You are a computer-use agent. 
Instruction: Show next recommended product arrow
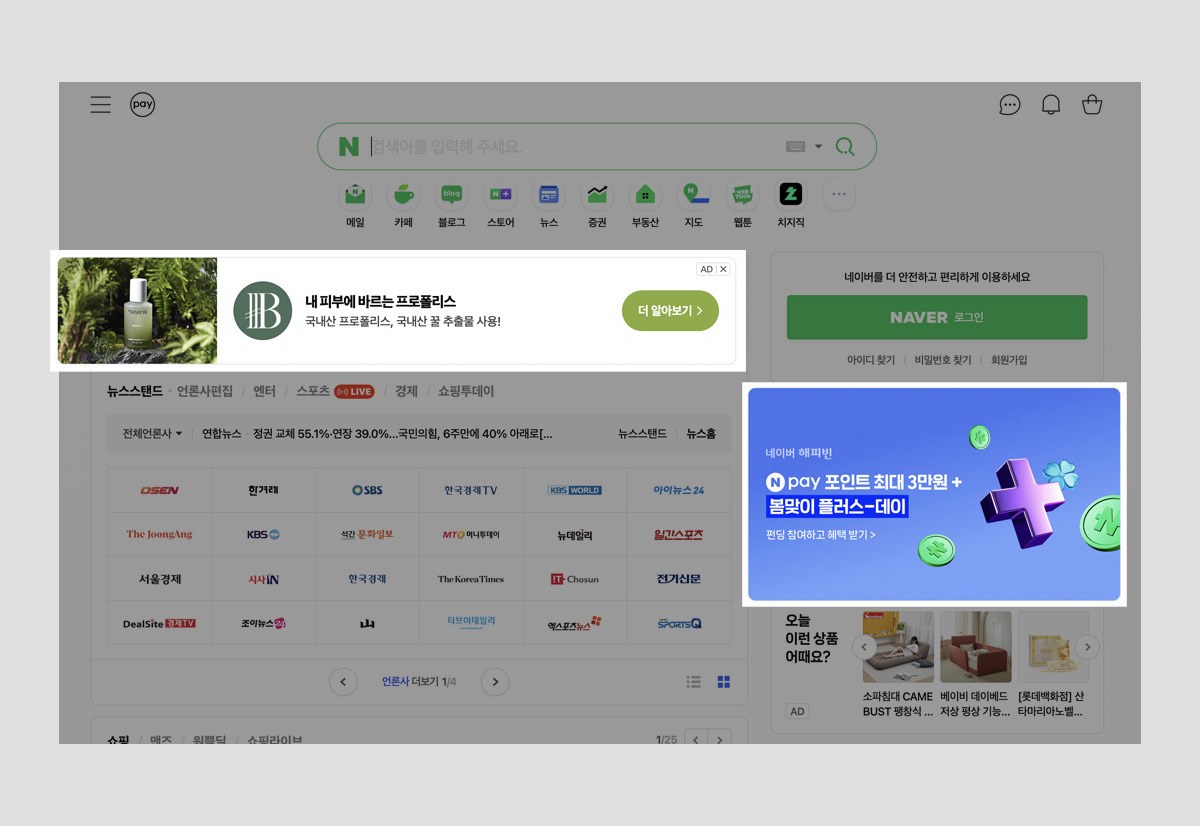tap(1087, 647)
